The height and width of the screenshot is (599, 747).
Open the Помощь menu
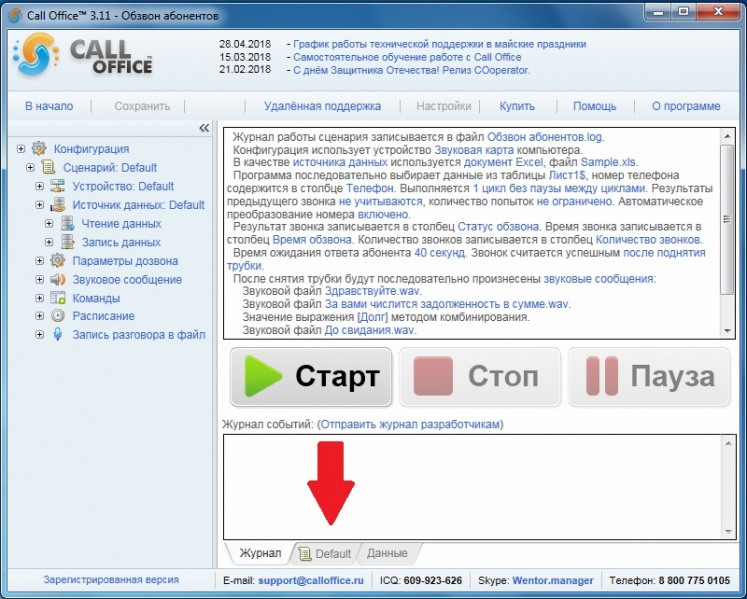[x=595, y=106]
